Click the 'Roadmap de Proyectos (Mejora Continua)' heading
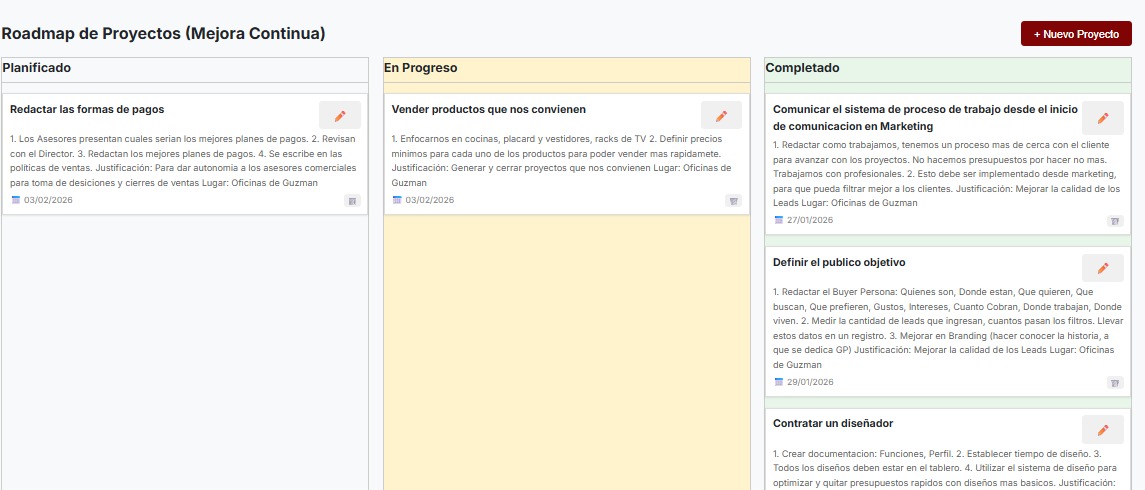 point(164,34)
